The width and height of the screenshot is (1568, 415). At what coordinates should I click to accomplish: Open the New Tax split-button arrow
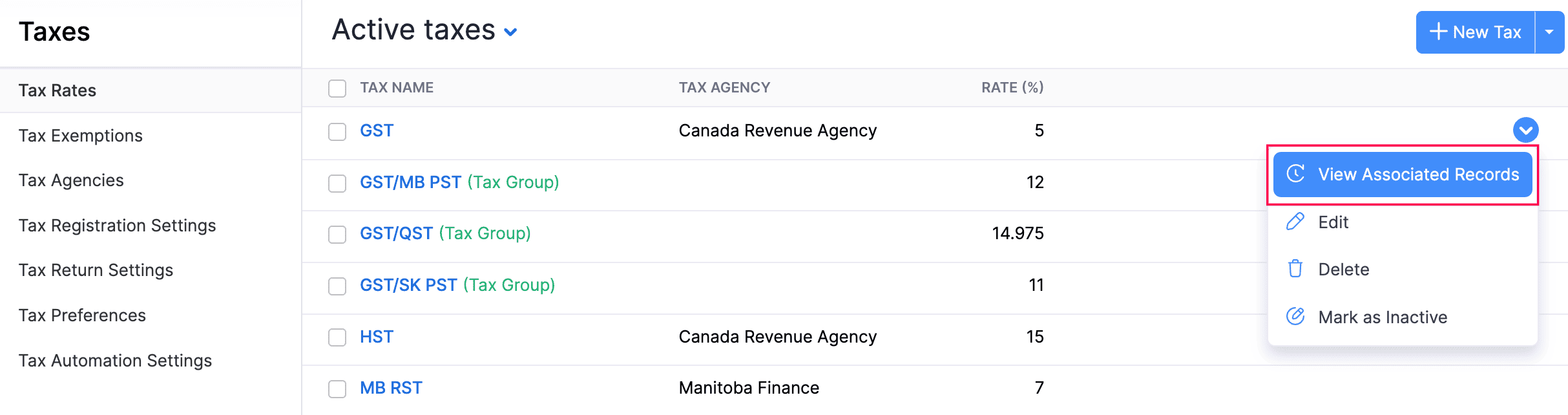1549,32
